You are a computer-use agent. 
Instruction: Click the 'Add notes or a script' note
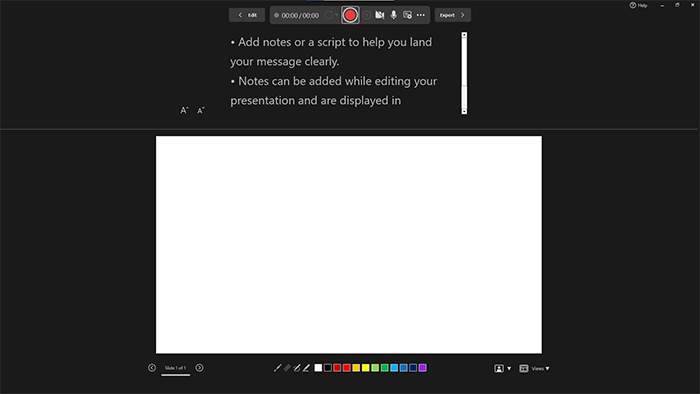pos(331,52)
